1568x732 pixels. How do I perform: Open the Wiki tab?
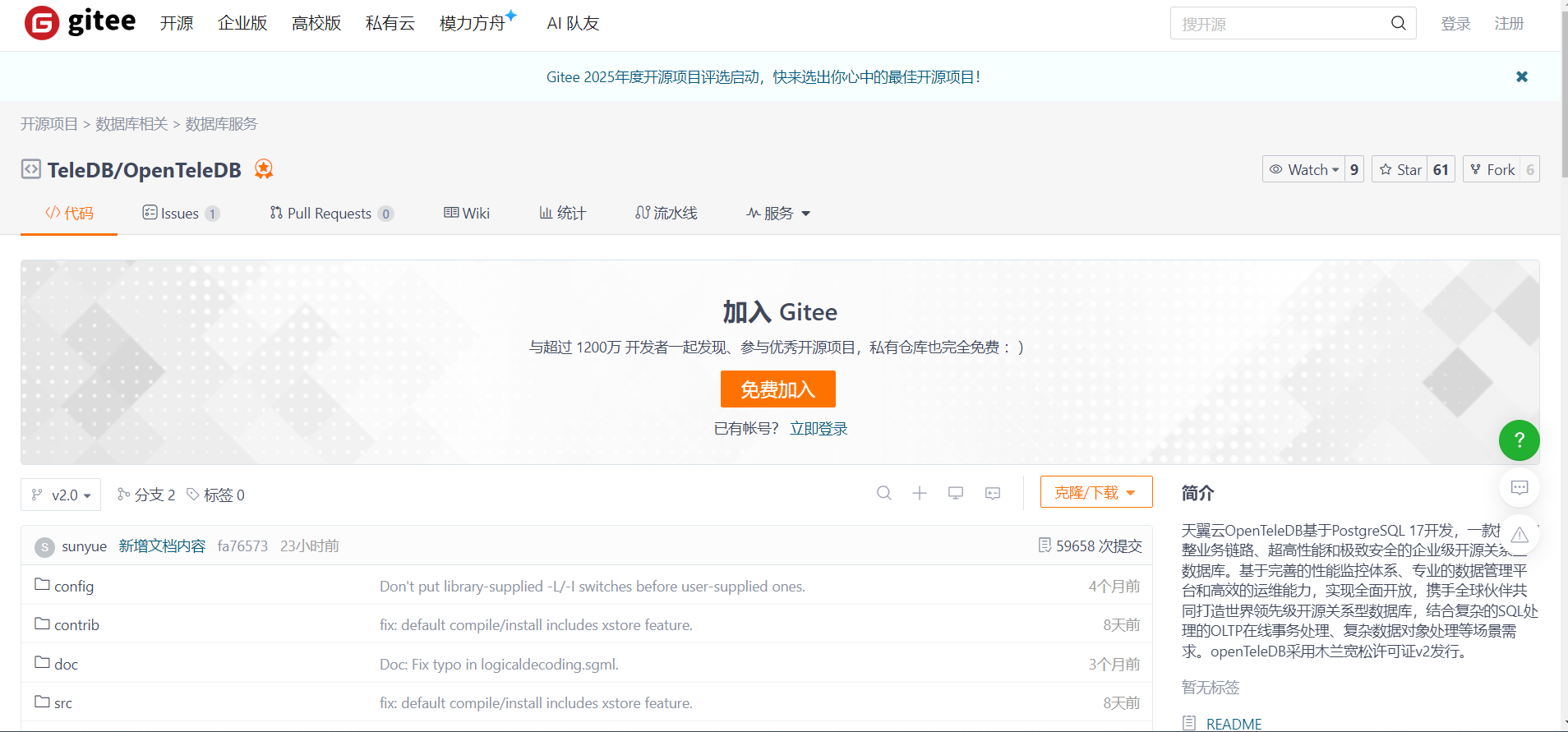(467, 214)
